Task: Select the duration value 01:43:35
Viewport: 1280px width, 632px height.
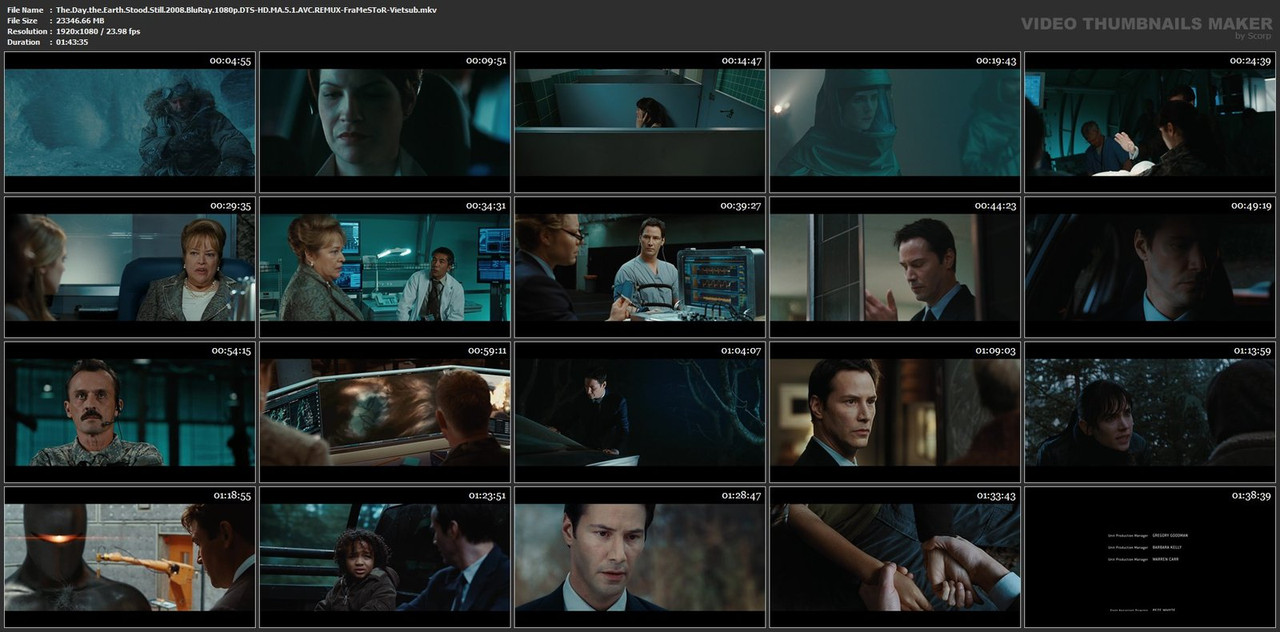Action: click(x=72, y=42)
